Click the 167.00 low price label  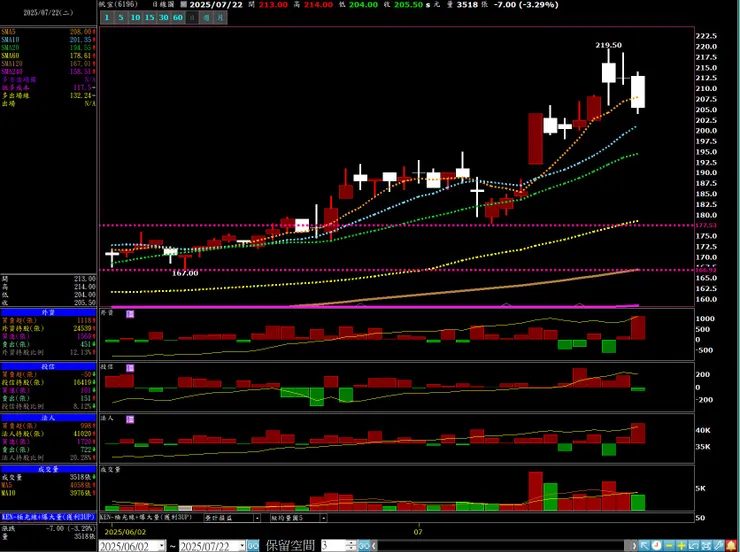pos(185,273)
